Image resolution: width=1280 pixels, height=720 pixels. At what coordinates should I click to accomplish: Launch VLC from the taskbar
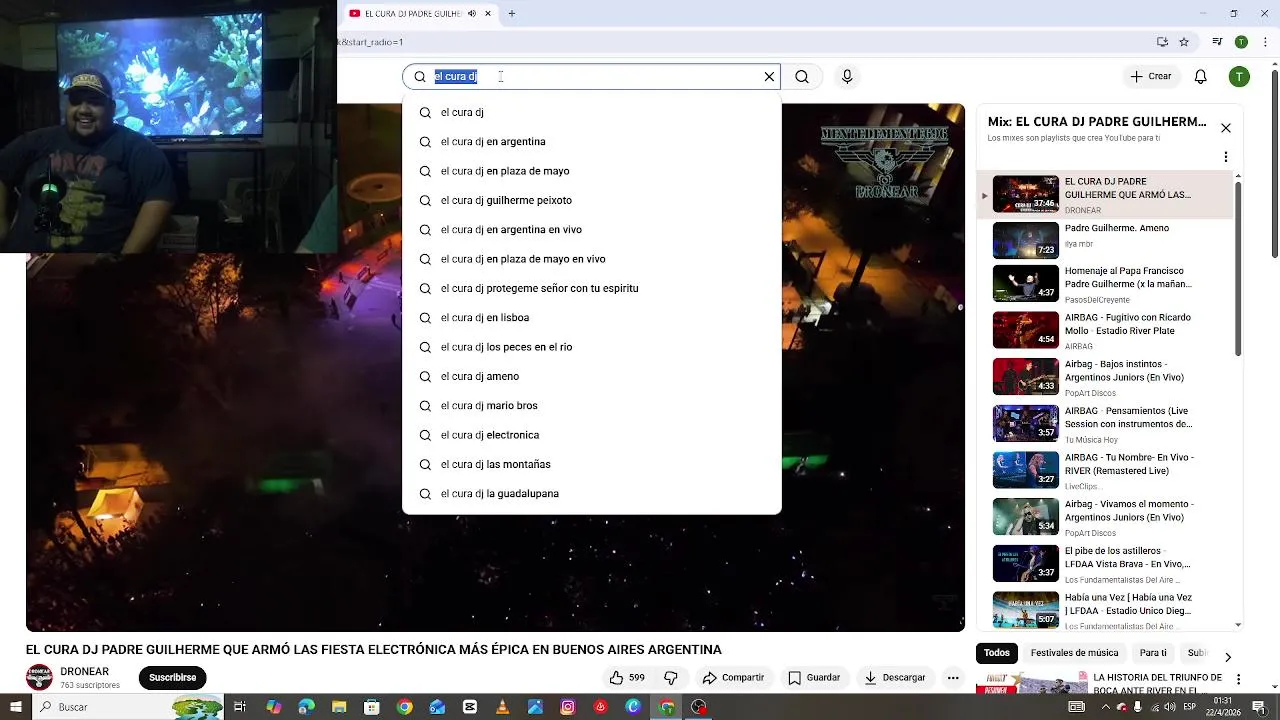(503, 707)
